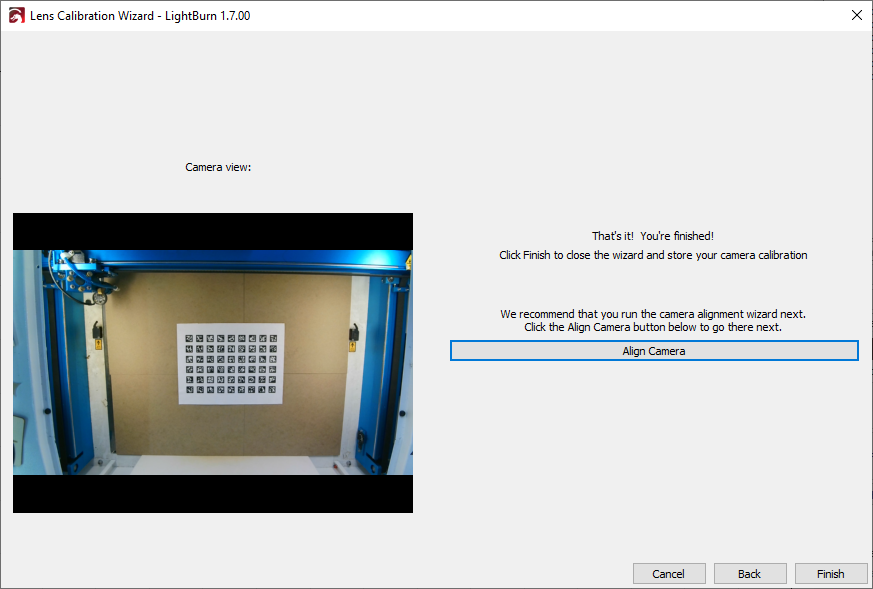Click the Lens Calibration Wizard title text
Screen dimensions: 873x589
coord(140,15)
